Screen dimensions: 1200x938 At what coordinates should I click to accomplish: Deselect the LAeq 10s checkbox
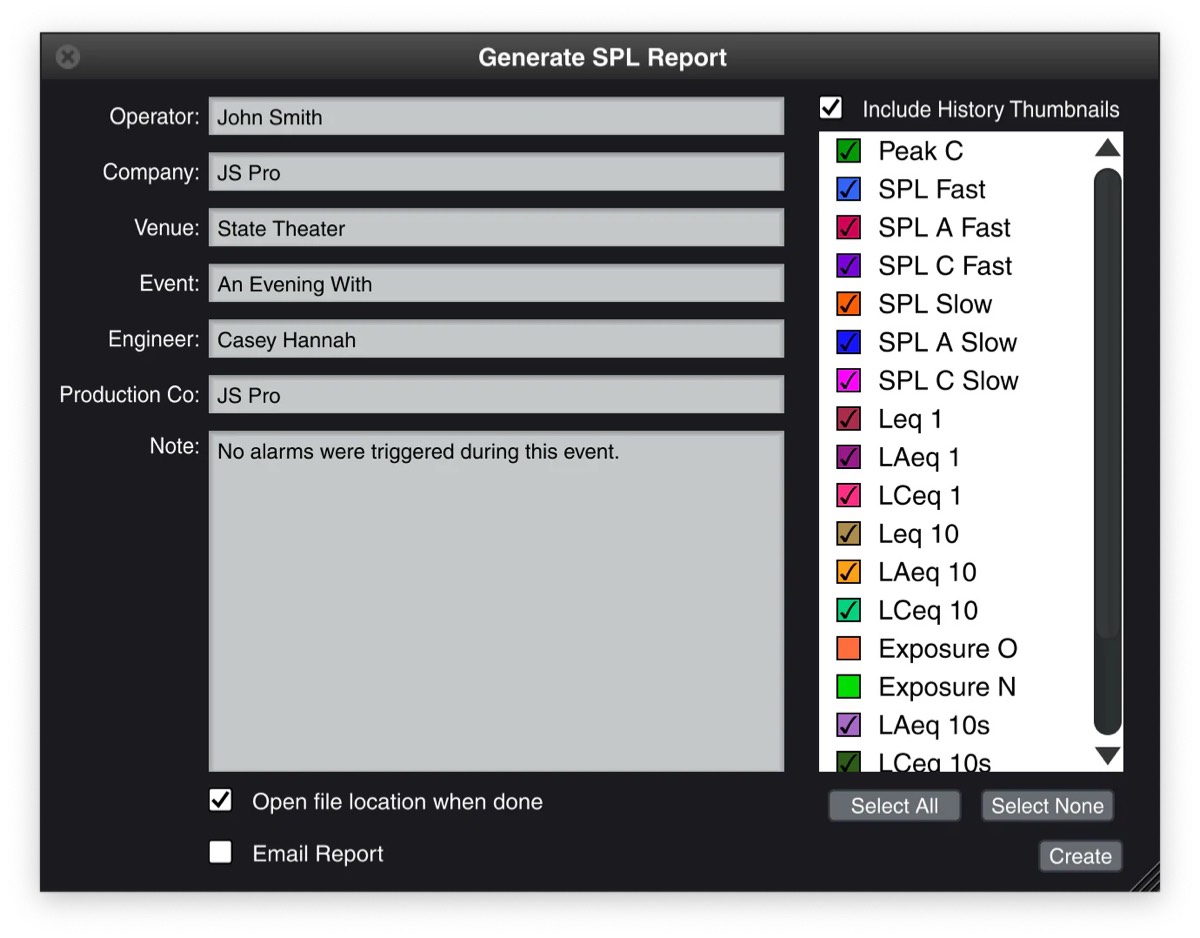point(849,725)
